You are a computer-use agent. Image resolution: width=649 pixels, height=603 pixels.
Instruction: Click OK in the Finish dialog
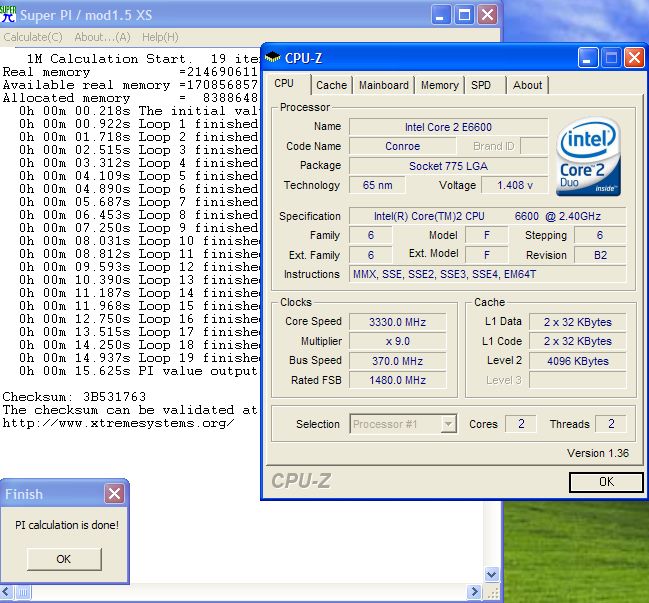(x=64, y=559)
